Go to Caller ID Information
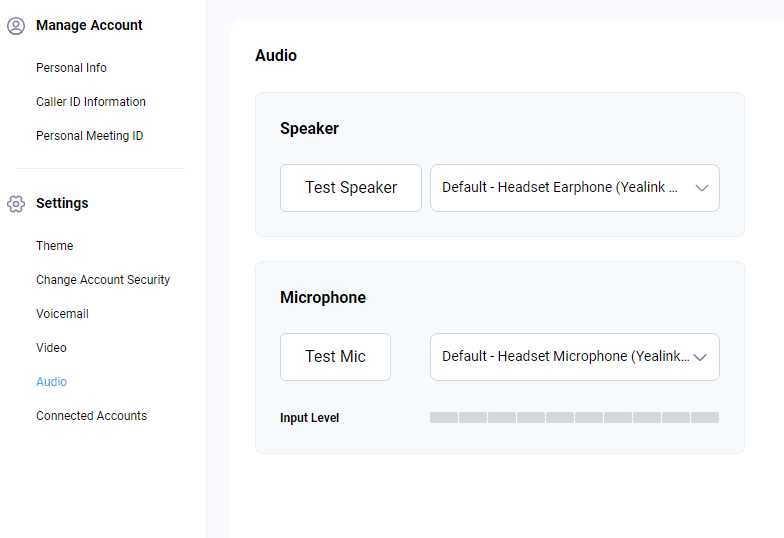Screen dimensions: 784x538 click(90, 102)
